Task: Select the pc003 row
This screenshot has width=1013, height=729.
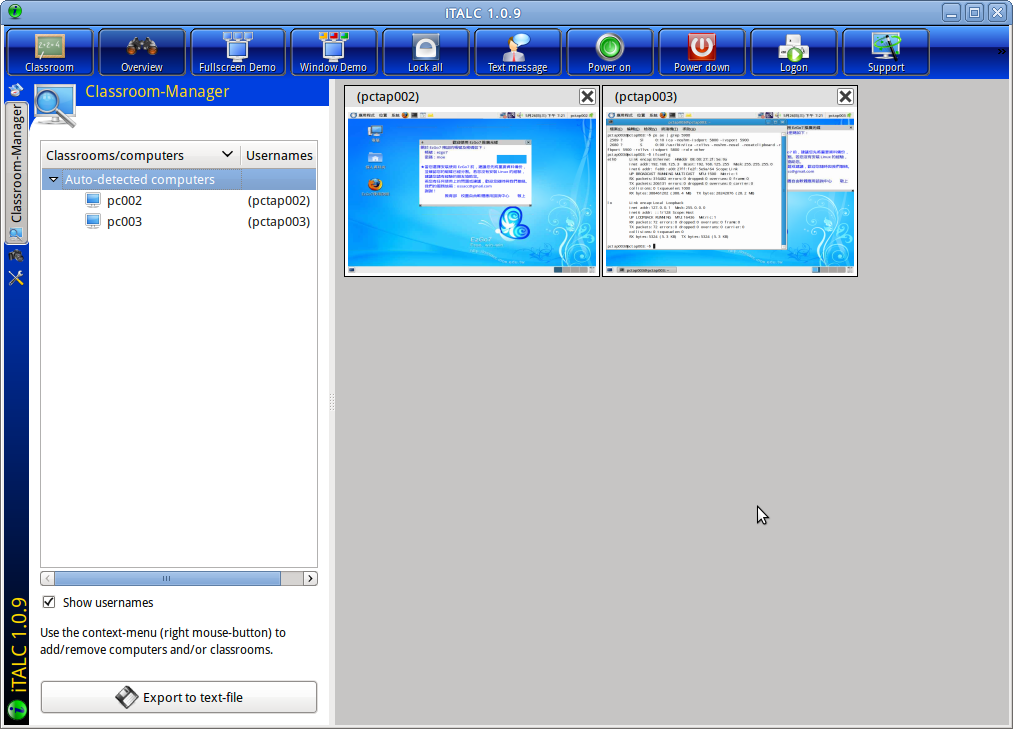Action: [179, 222]
